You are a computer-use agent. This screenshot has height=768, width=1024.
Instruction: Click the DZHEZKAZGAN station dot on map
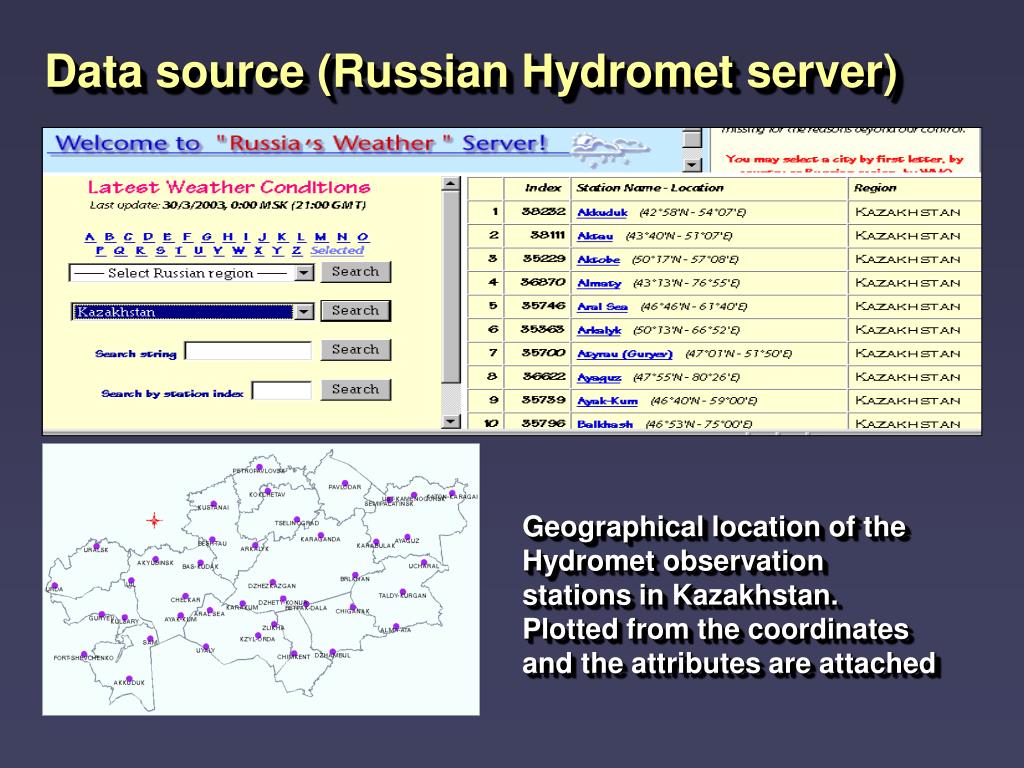pos(273,582)
